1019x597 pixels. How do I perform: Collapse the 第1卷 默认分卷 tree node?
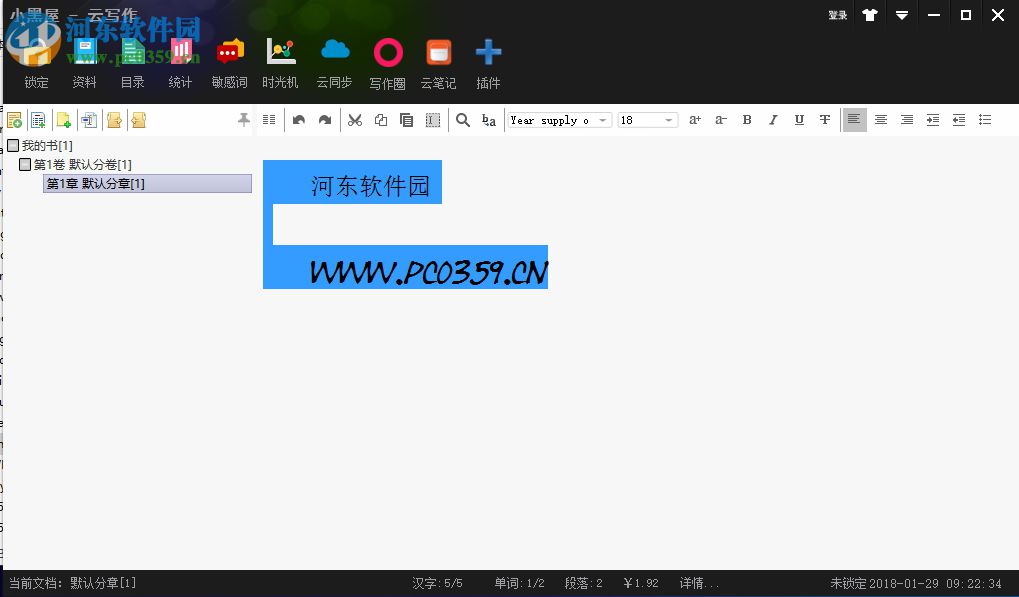click(26, 163)
